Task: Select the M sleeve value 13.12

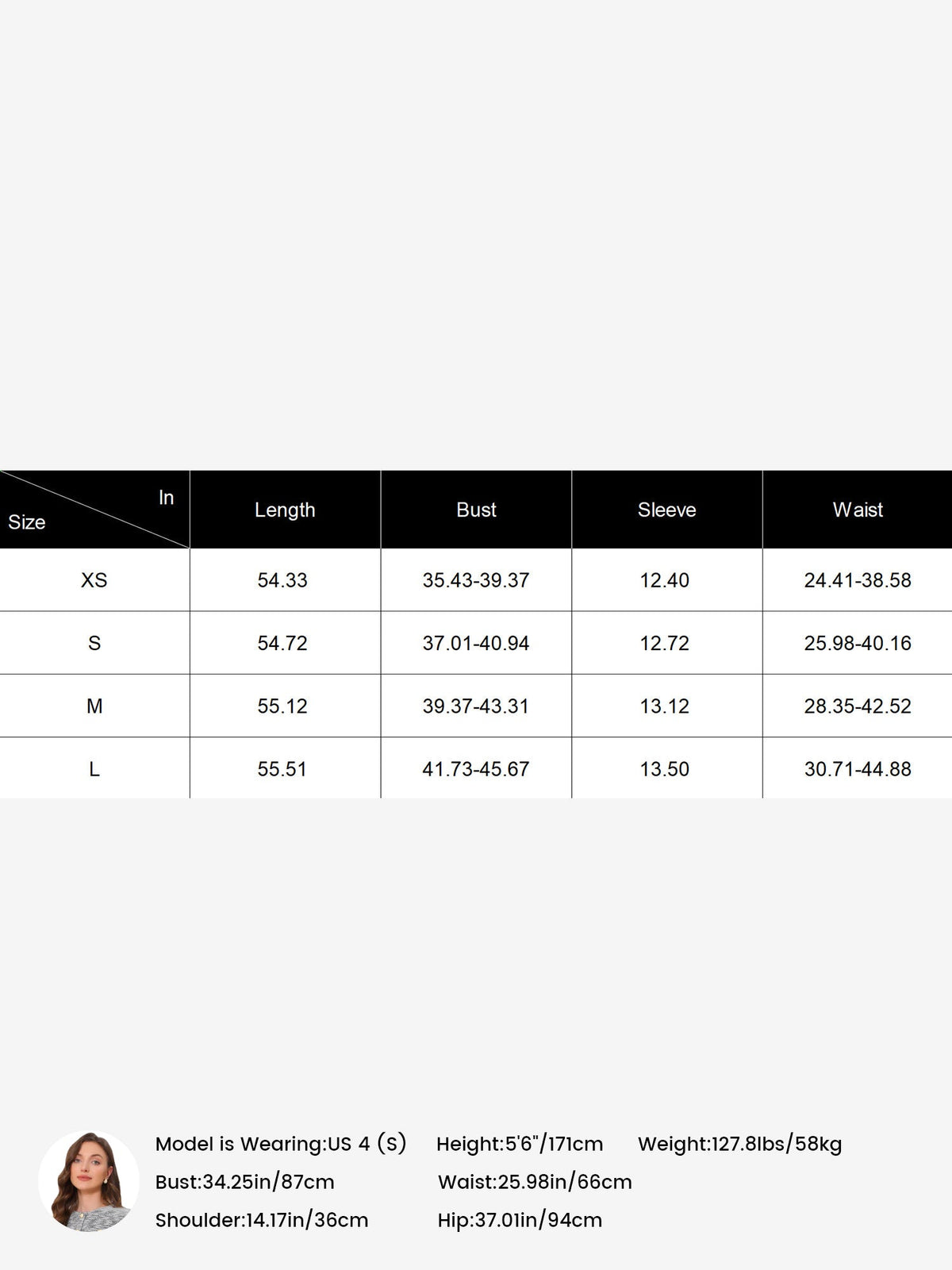Action: click(665, 706)
